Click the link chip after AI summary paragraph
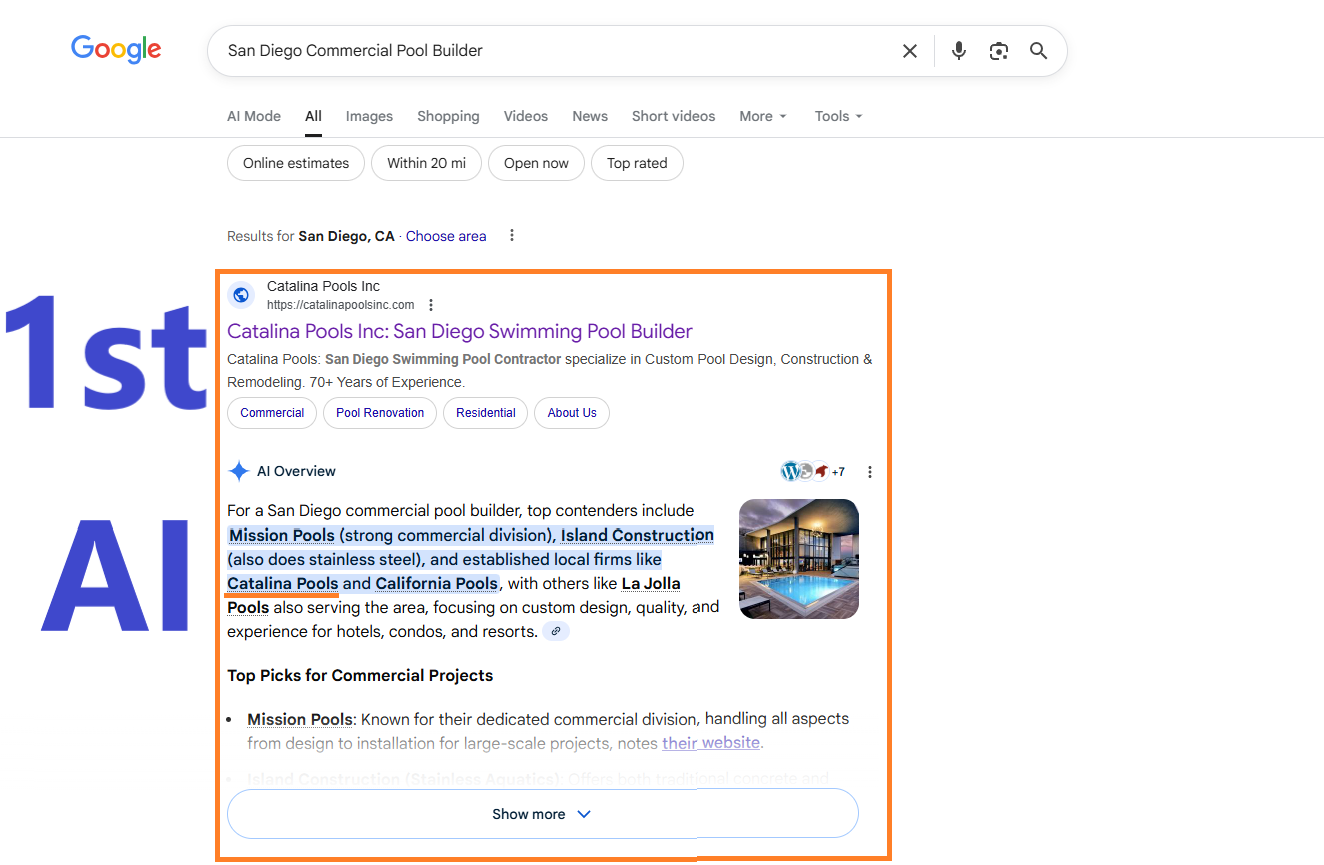Image resolution: width=1324 pixels, height=865 pixels. [556, 632]
